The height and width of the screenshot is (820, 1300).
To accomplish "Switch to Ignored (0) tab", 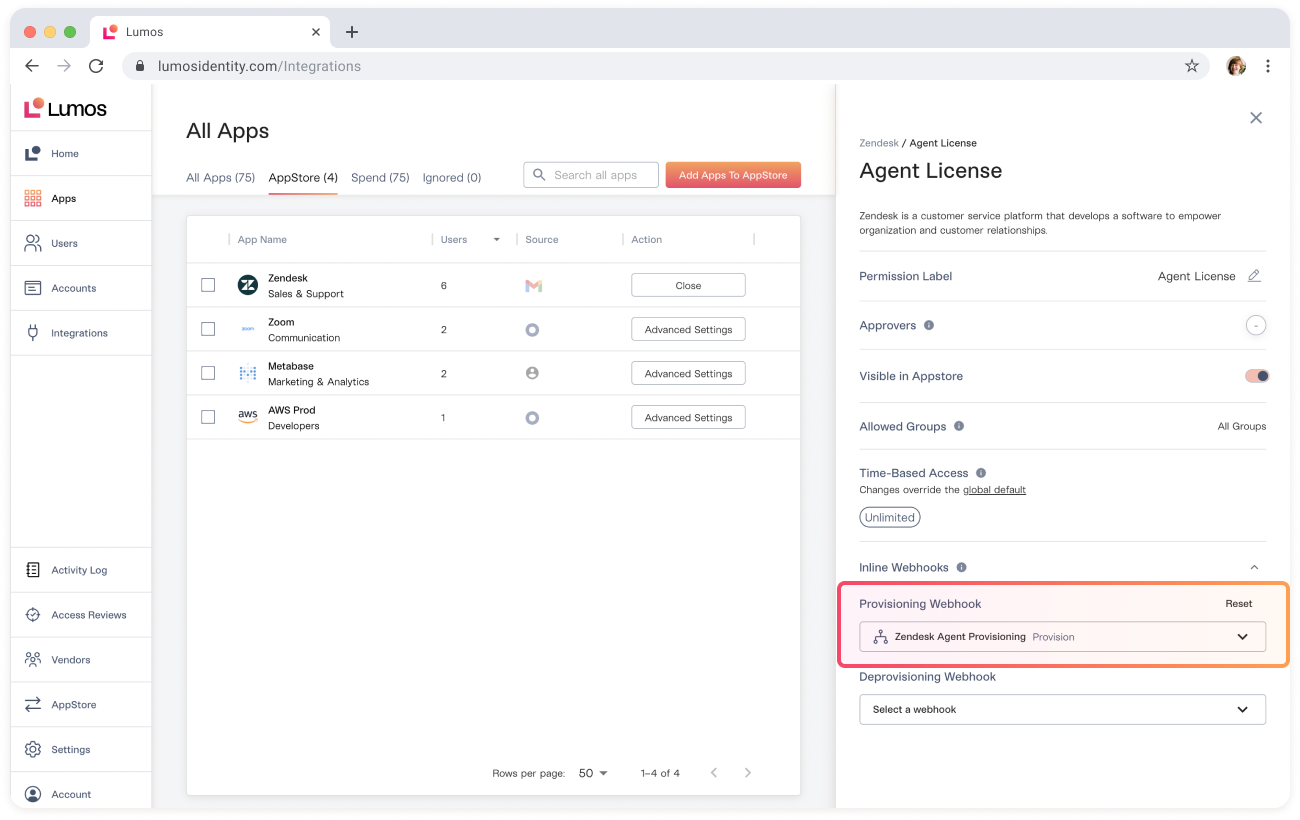I will coord(452,178).
